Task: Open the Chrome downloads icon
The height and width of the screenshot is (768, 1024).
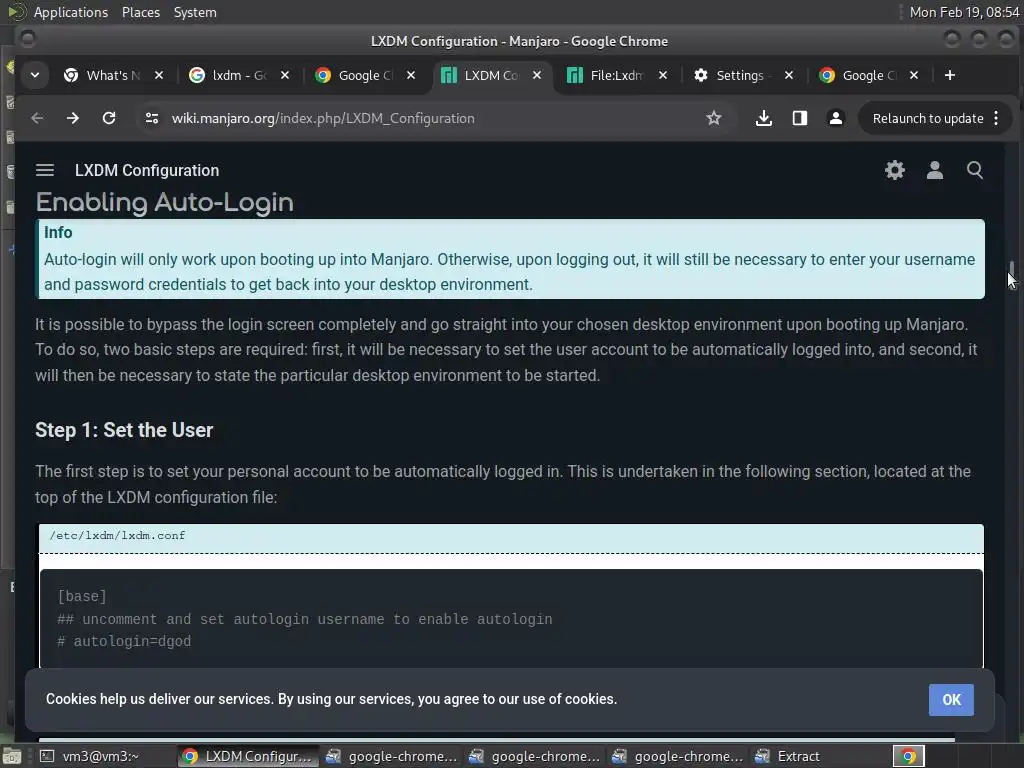Action: pyautogui.click(x=763, y=118)
